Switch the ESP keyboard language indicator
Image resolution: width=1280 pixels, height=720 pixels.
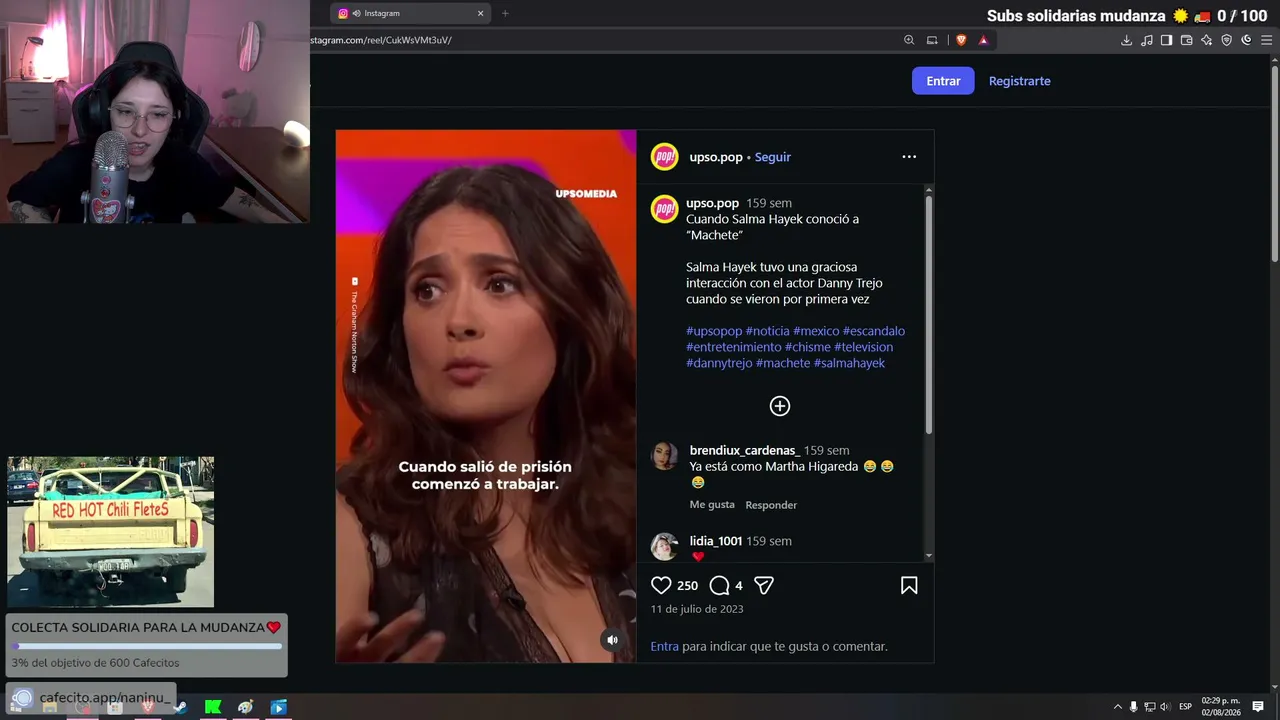click(x=1185, y=707)
